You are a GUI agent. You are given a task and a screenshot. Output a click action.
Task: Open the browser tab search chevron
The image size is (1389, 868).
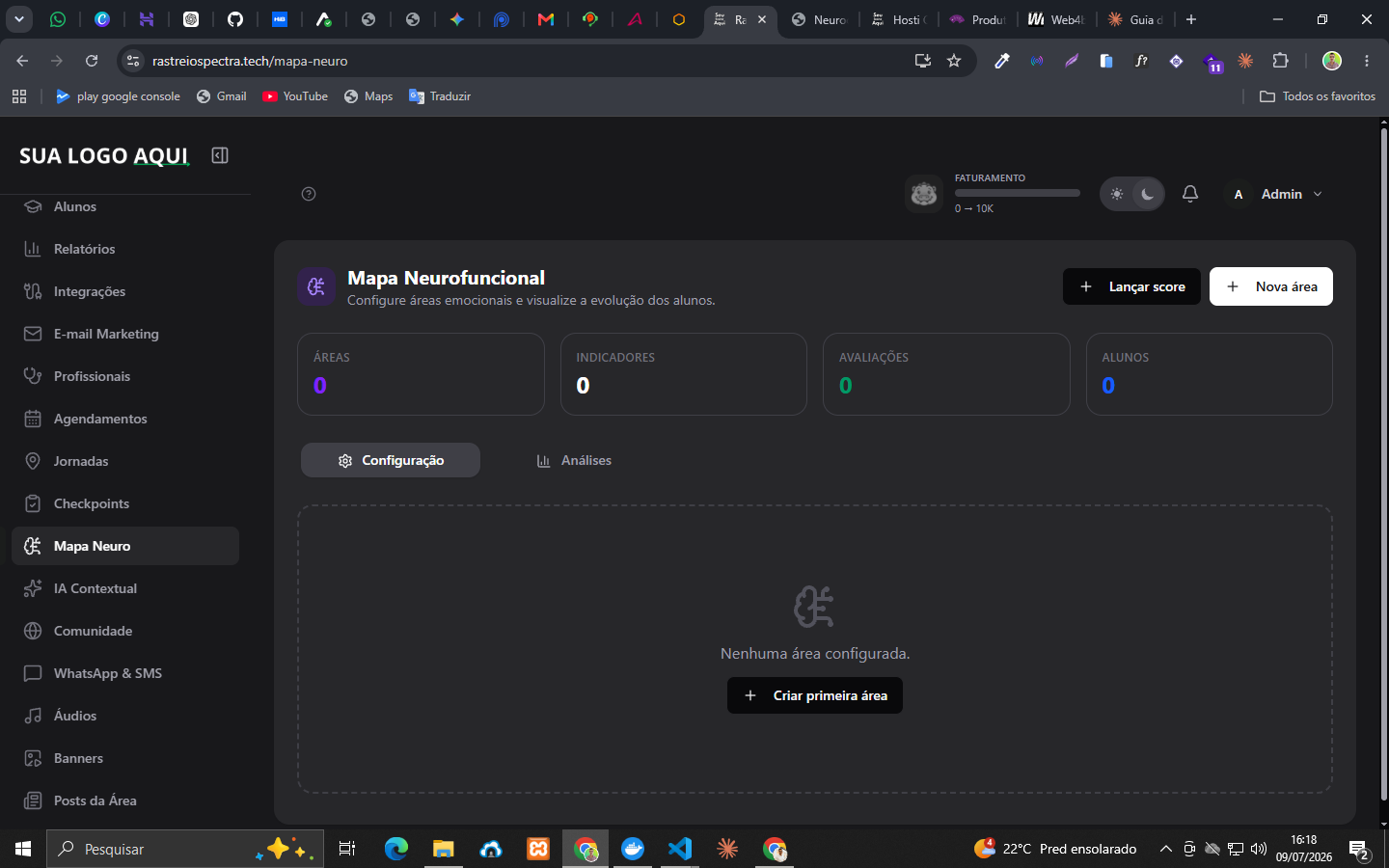click(x=19, y=19)
